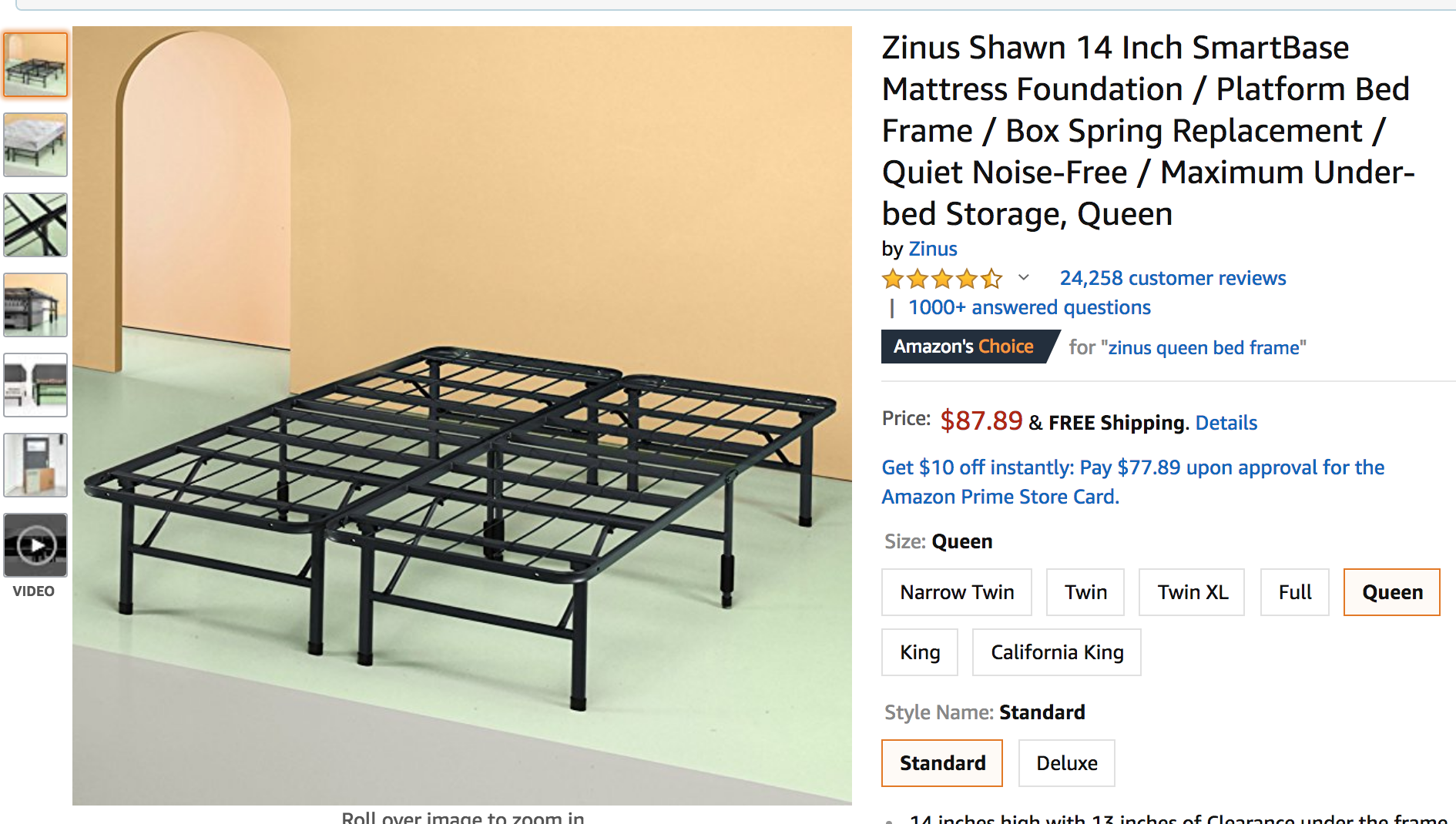This screenshot has height=824, width=1456.
Task: Select the under-bed storage thumbnail
Action: tap(35, 305)
